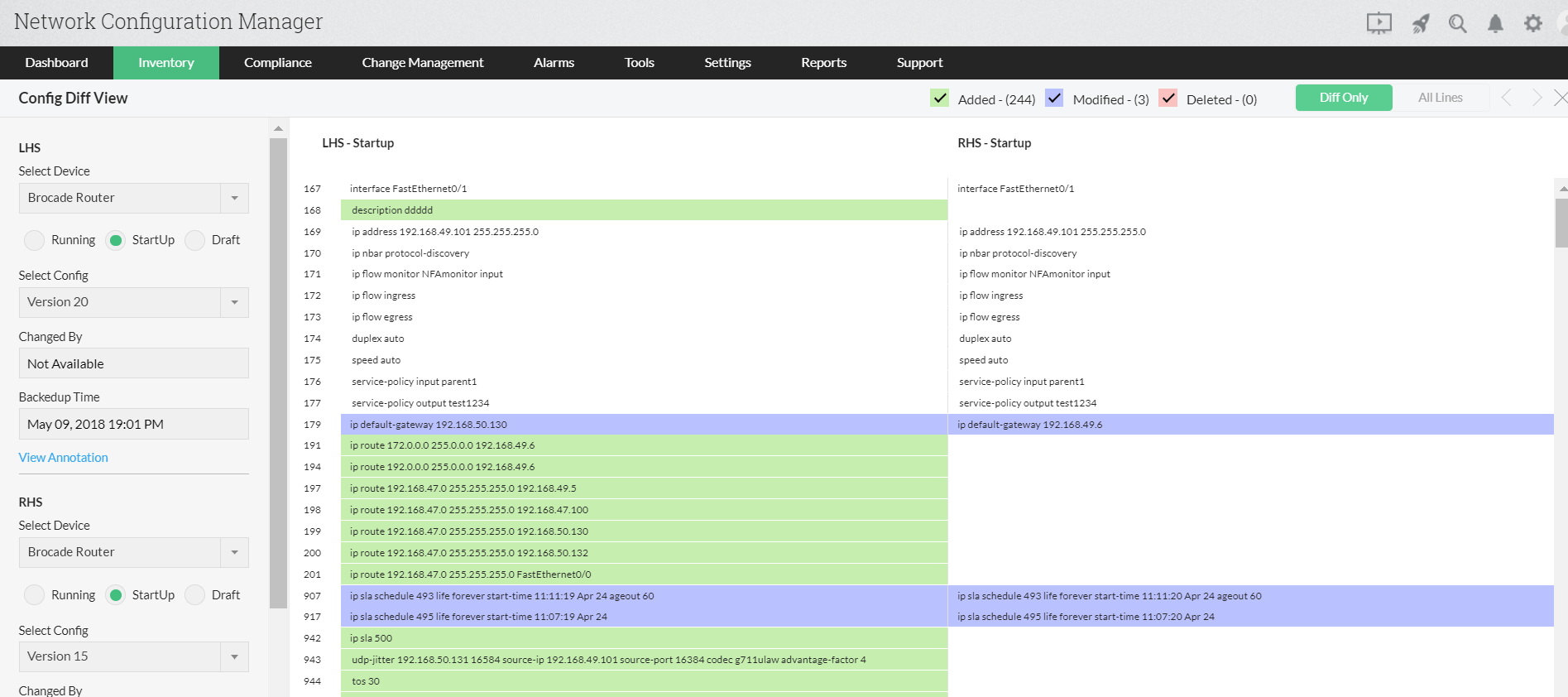Image resolution: width=1568 pixels, height=697 pixels.
Task: Open the notifications bell
Action: (x=1495, y=23)
